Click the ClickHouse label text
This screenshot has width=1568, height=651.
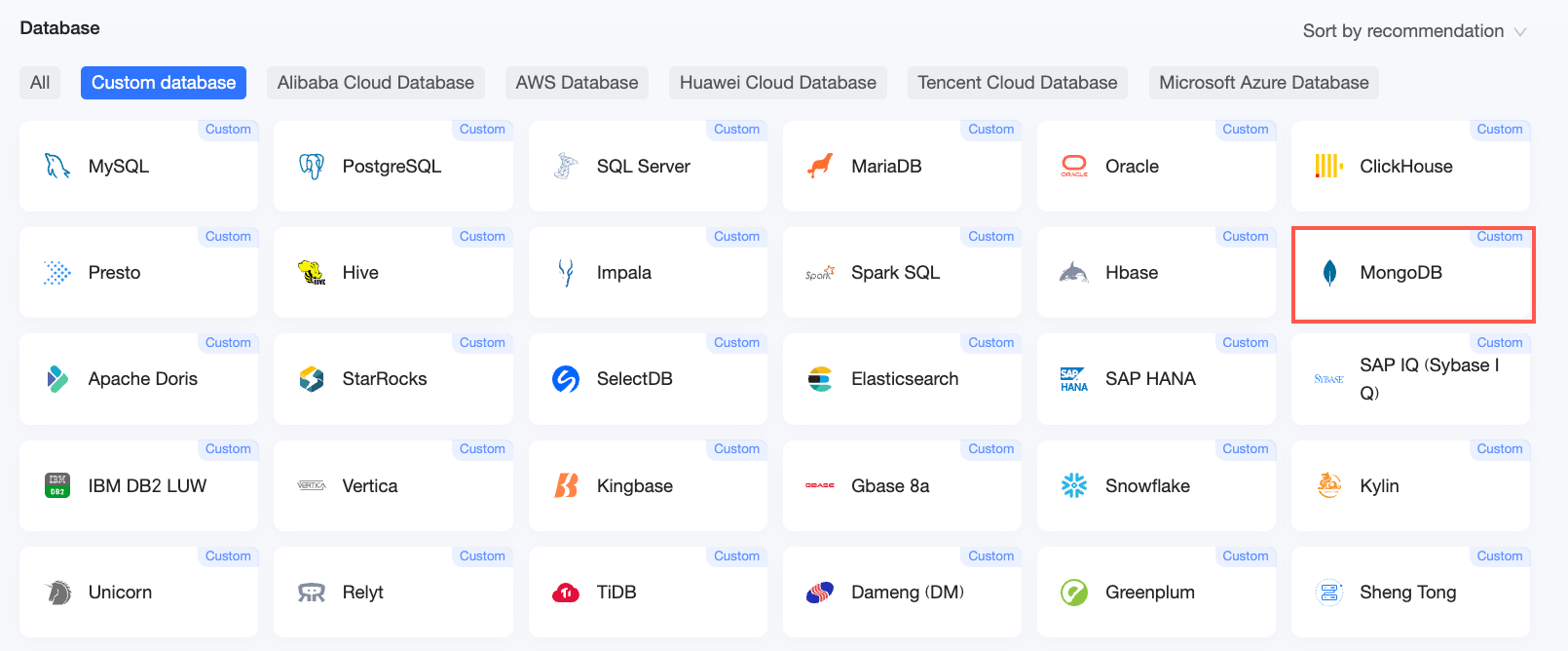coord(1406,167)
